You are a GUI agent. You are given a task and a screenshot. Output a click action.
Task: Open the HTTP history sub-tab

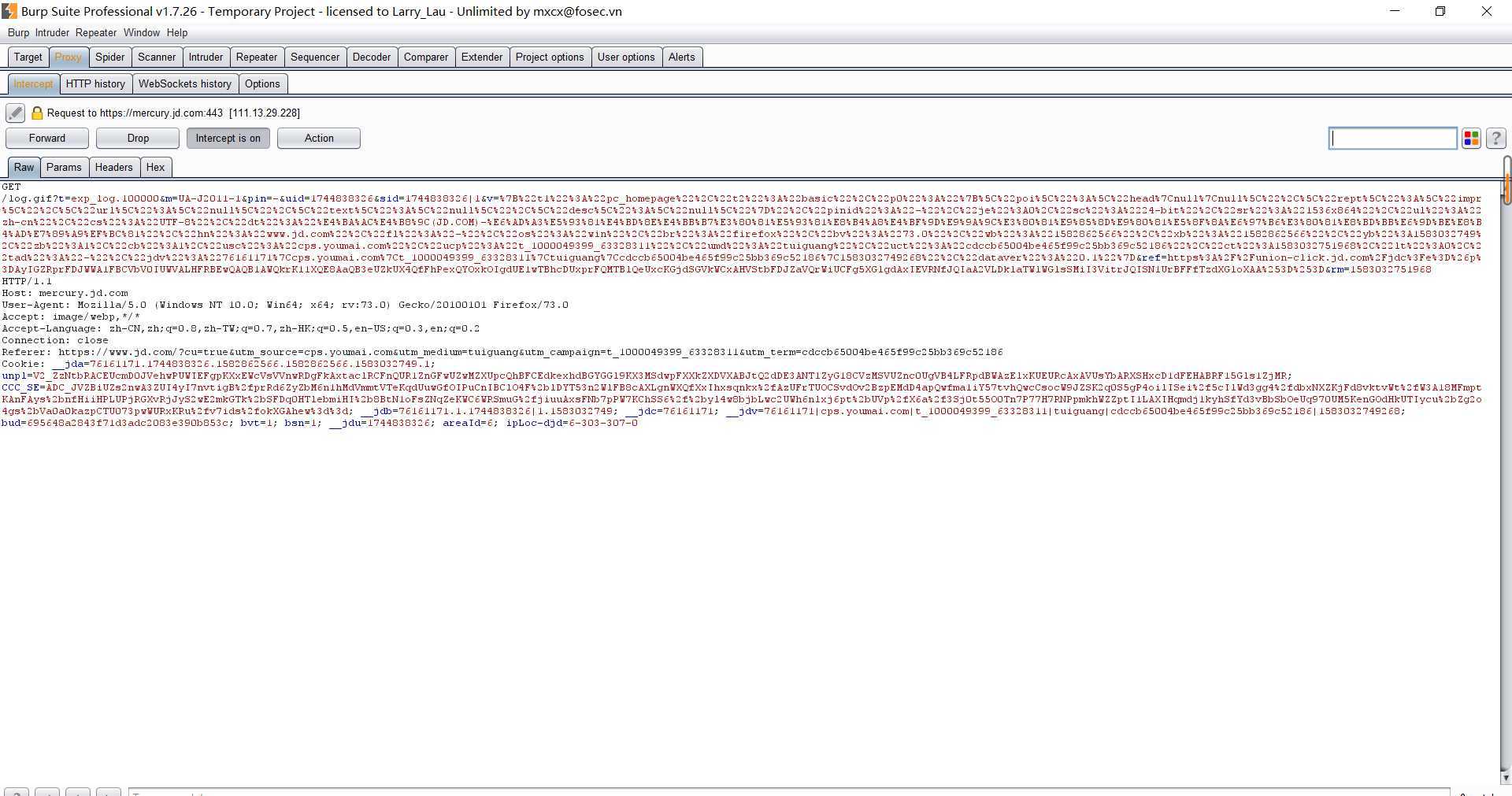(x=95, y=84)
